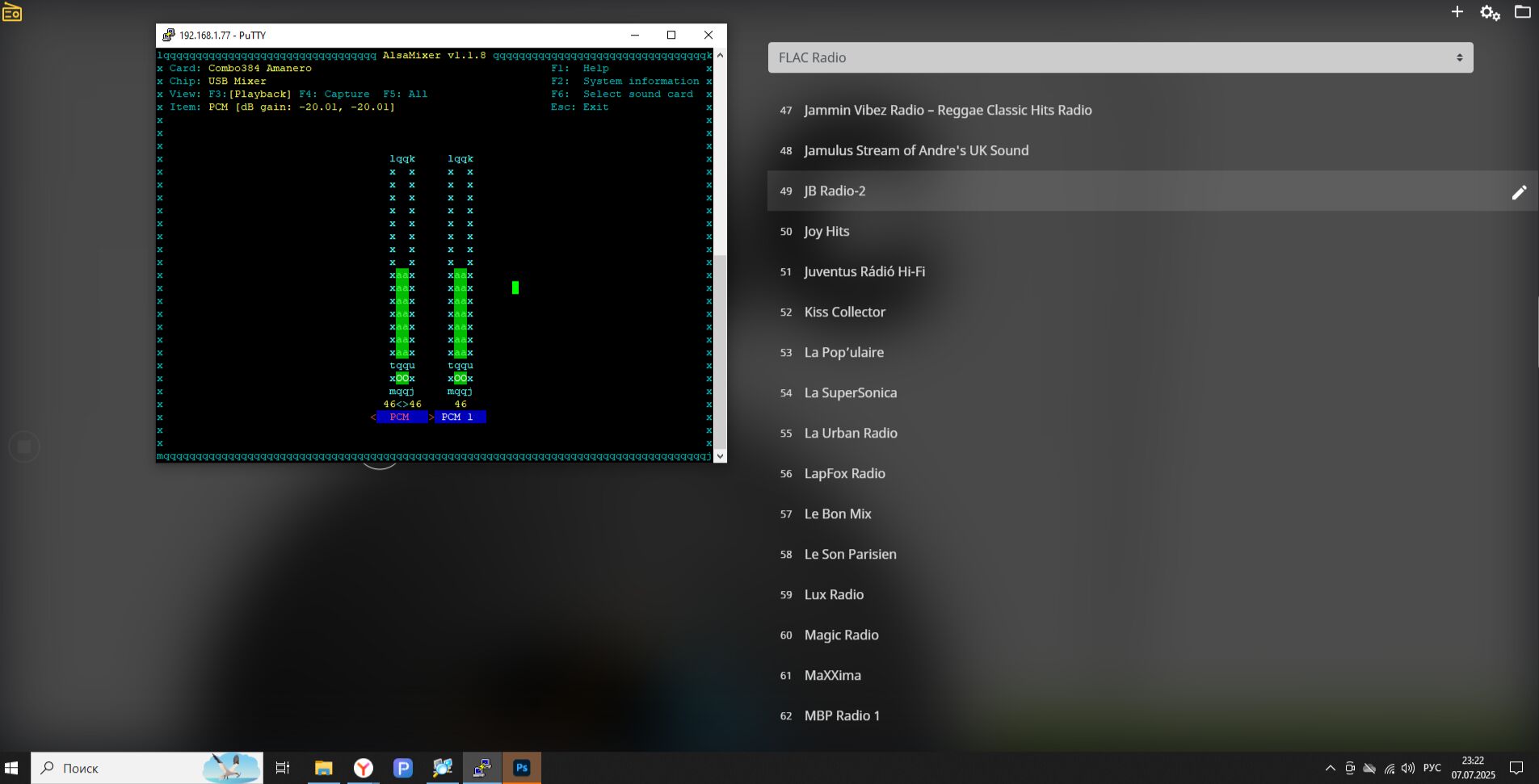Play Juventus Rádió Hi-Fi station
The width and height of the screenshot is (1539, 784).
tap(1152, 271)
